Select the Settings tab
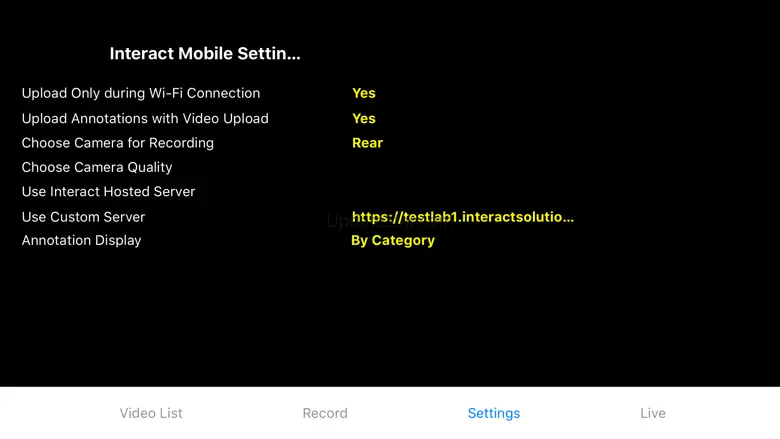Viewport: 780px width, 439px height. tap(494, 413)
